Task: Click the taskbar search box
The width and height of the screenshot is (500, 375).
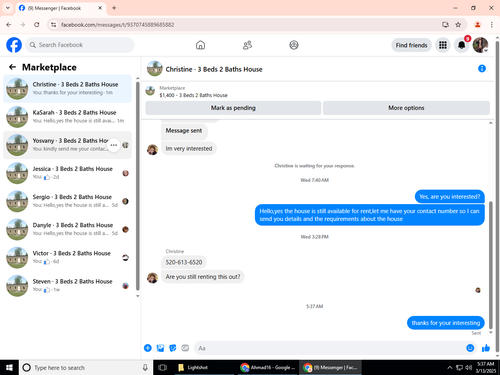Action: click(x=86, y=367)
